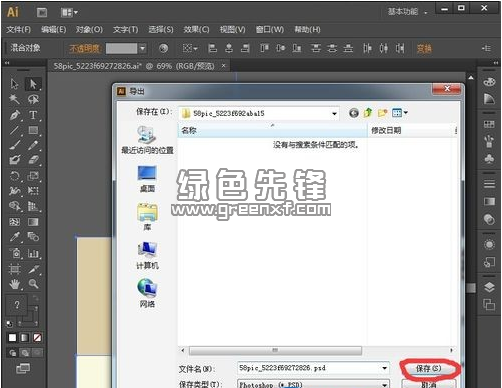Sort files by Date Modified column
The height and width of the screenshot is (388, 502).
pos(411,131)
